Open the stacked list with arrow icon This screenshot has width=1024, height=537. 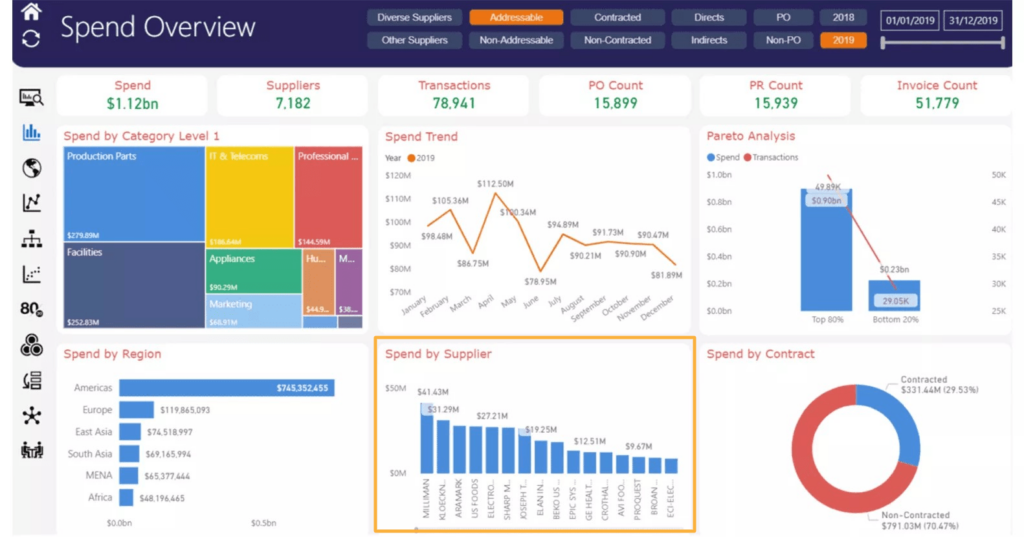pos(31,380)
